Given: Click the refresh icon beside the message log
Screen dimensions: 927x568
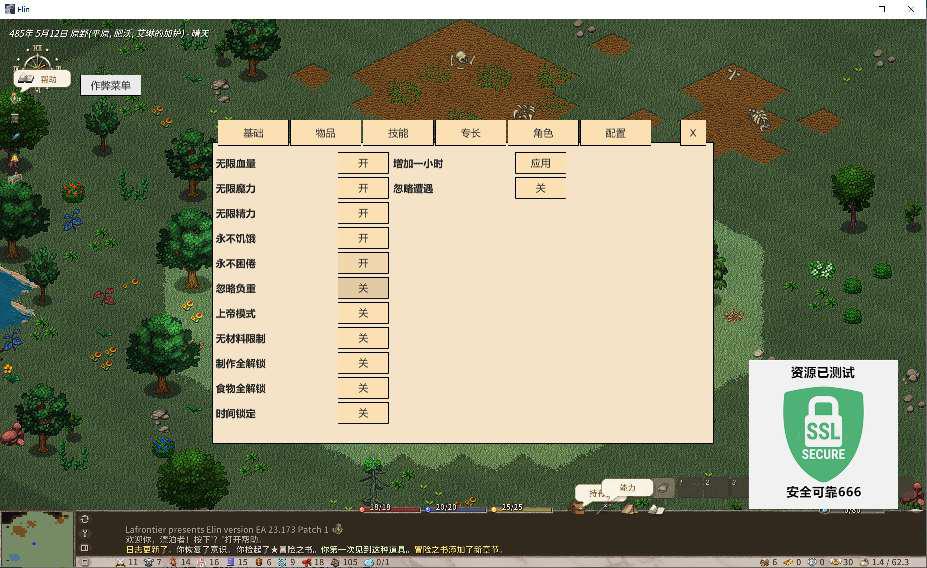Looking at the screenshot, I should (85, 519).
